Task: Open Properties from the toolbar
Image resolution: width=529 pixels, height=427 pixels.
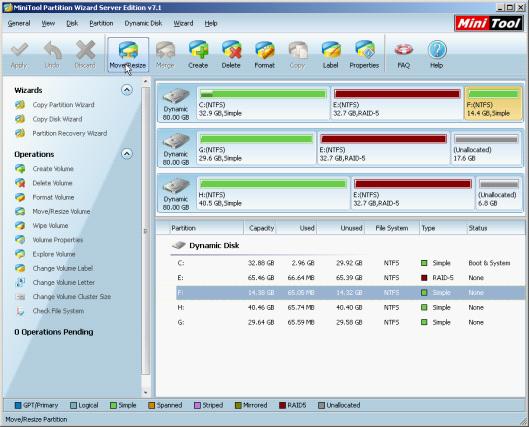Action: [x=364, y=55]
